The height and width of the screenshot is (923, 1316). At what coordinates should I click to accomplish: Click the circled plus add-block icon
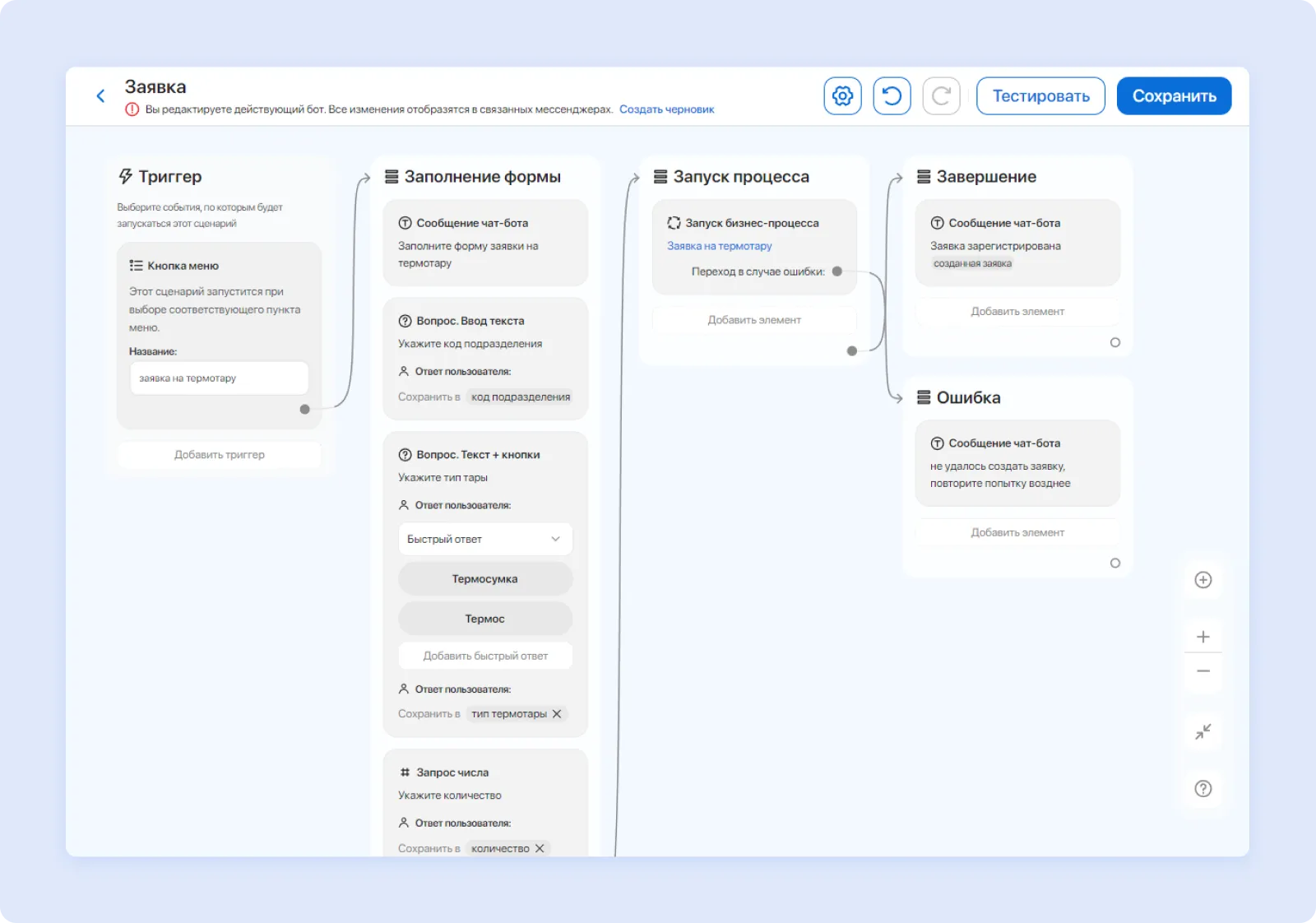coord(1202,580)
